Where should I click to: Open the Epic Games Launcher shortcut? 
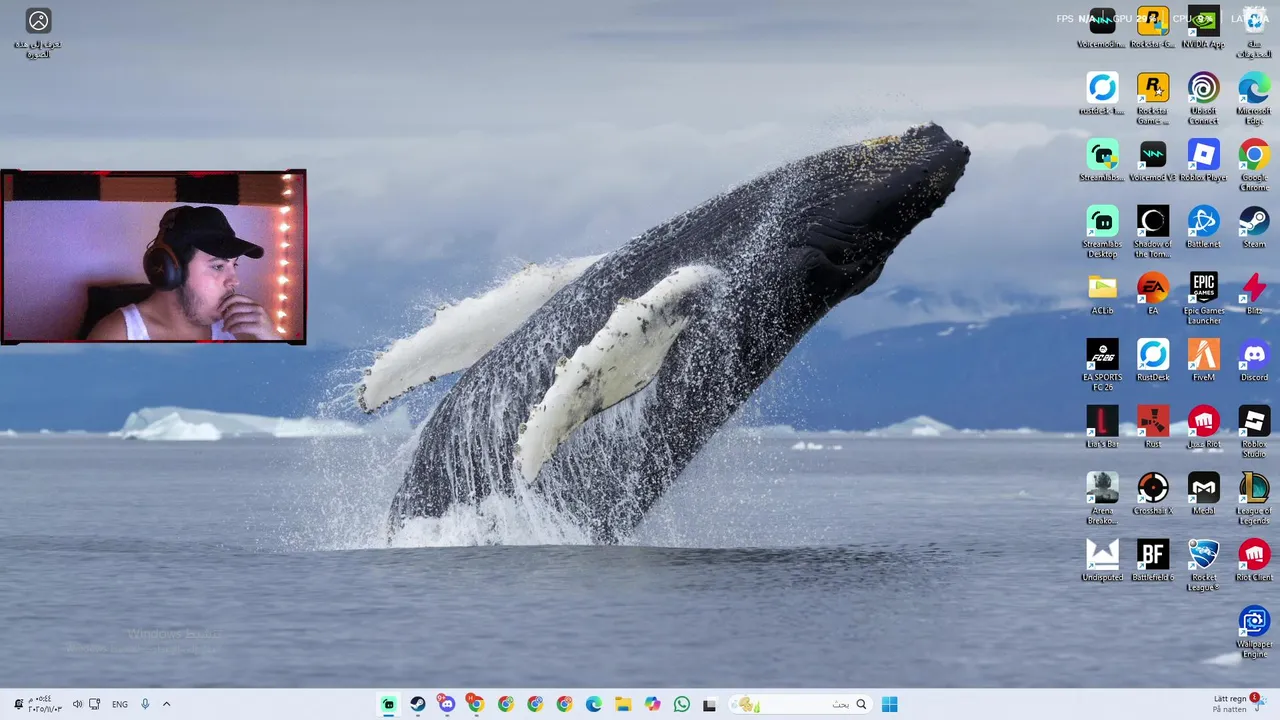point(1203,299)
